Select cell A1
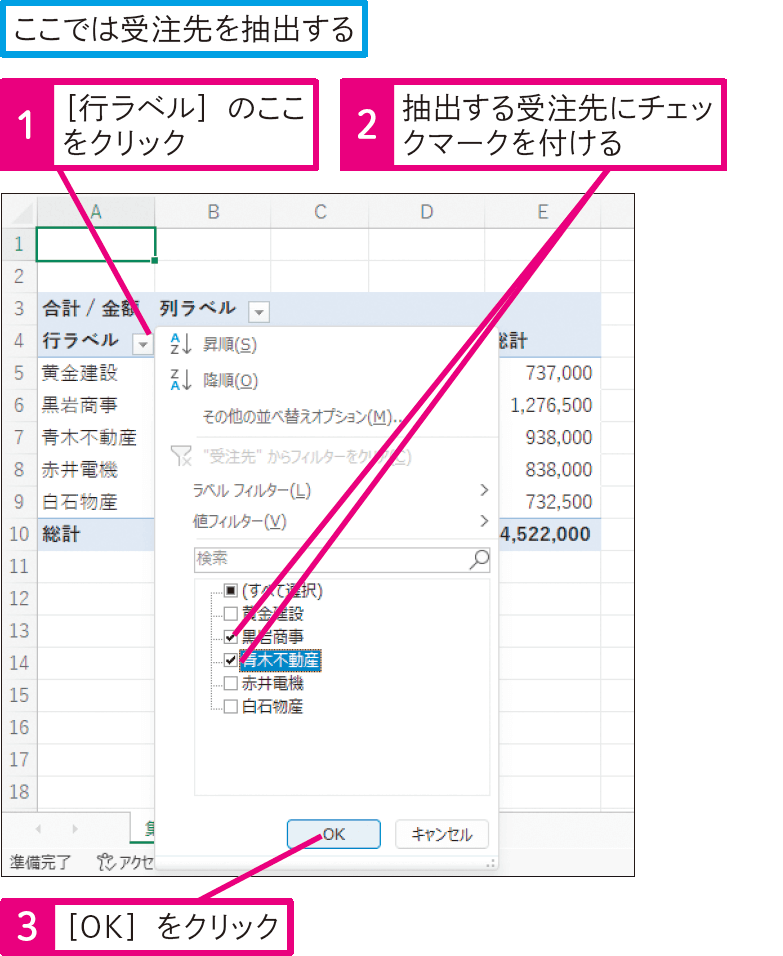Viewport: 783px width, 956px height. point(96,244)
